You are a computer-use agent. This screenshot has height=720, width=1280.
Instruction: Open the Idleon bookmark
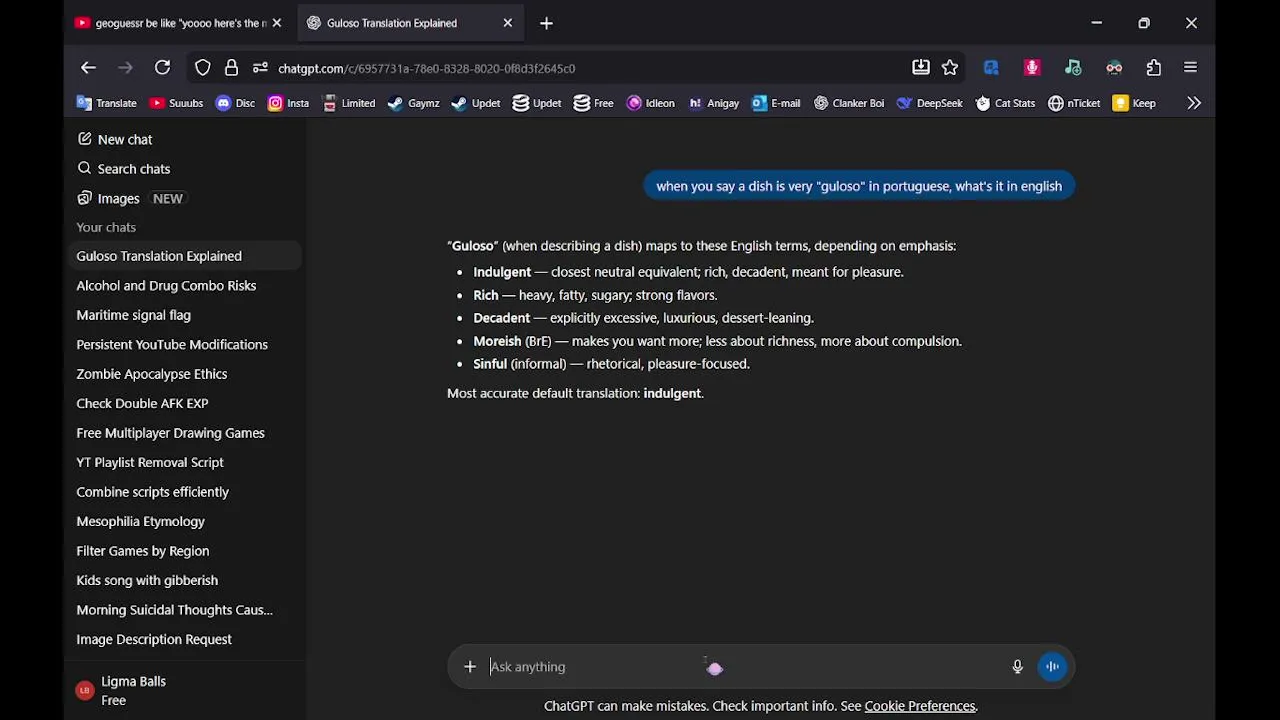[x=650, y=103]
